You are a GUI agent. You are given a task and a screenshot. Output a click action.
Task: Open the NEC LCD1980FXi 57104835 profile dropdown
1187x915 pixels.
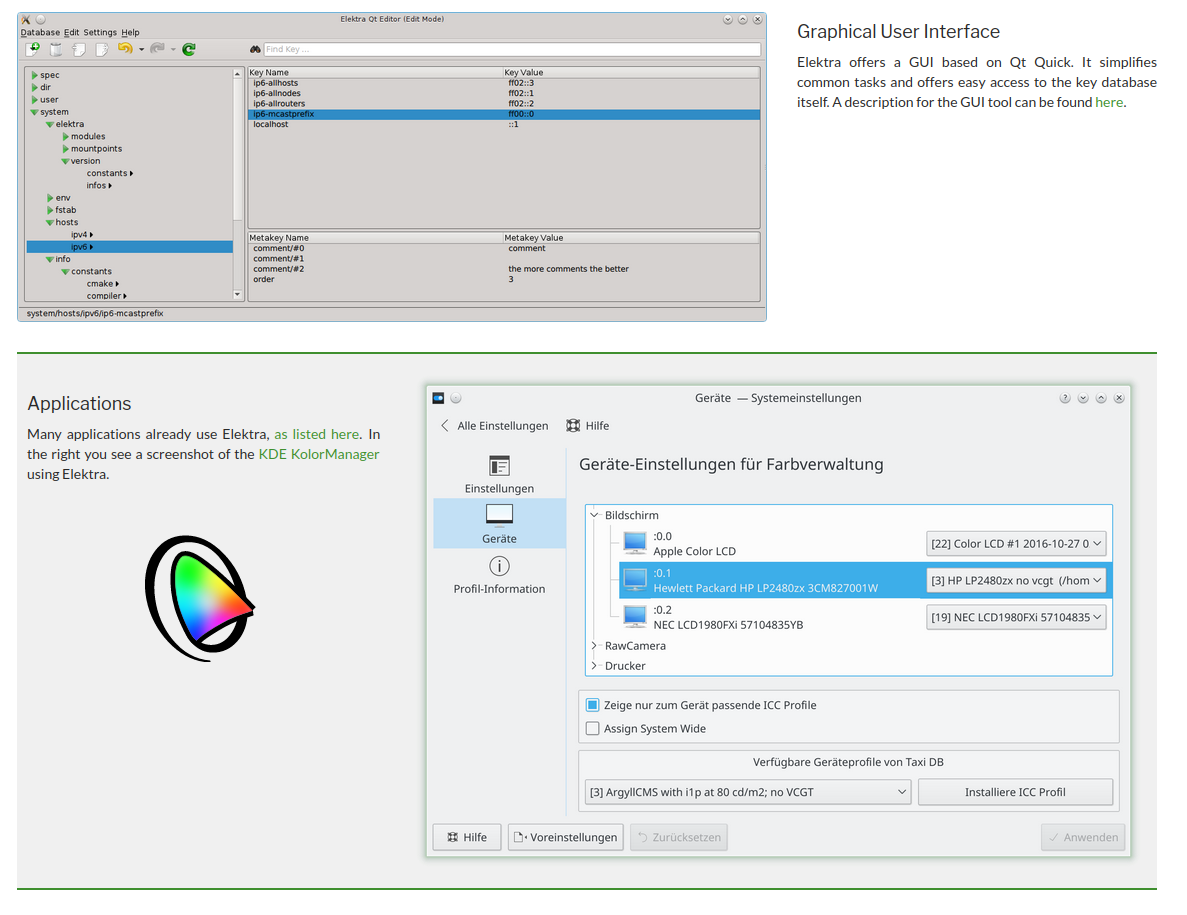(1016, 618)
